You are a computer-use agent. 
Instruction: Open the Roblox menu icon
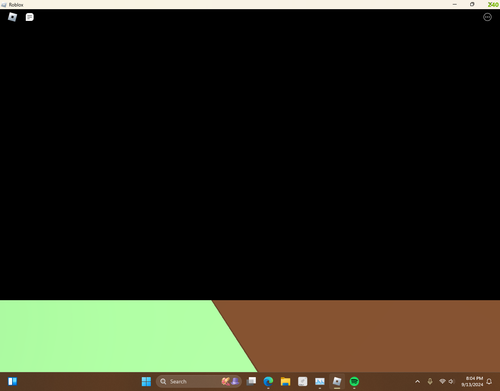[x=12, y=17]
